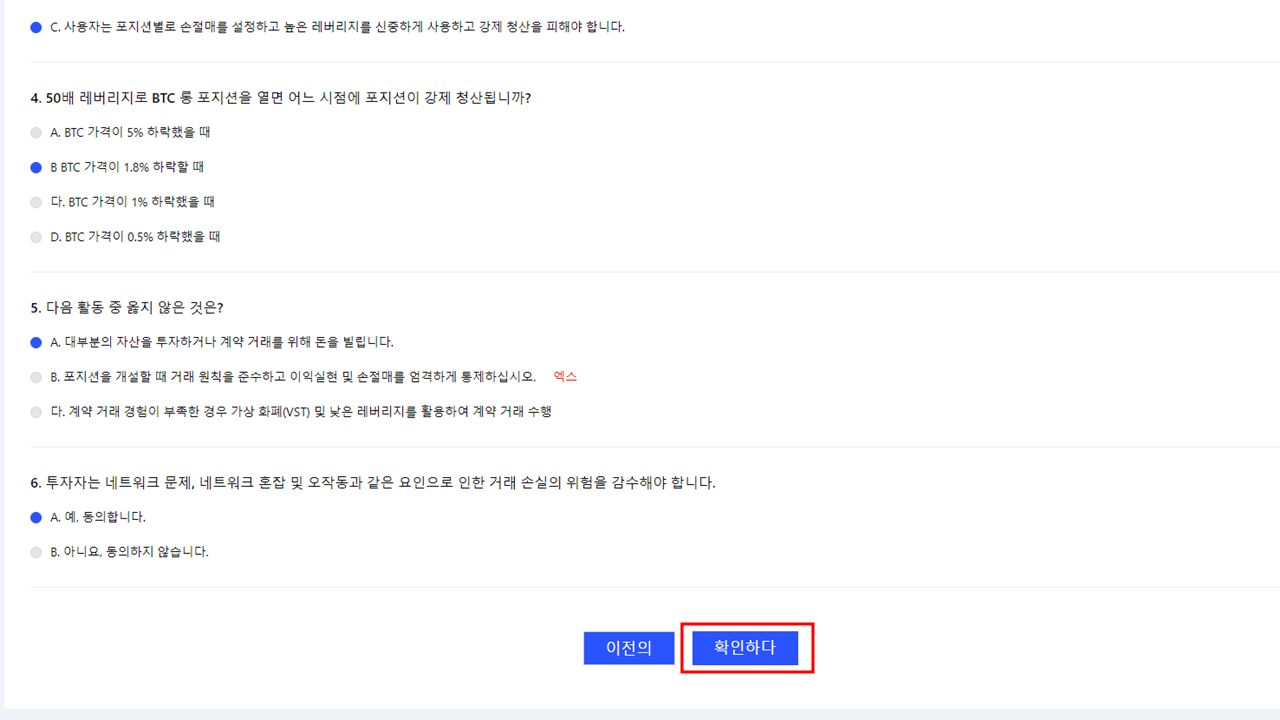Image resolution: width=1280 pixels, height=720 pixels.
Task: Choose answer B: BTC 가격이 1.8% 하락할 때
Action: [x=36, y=167]
